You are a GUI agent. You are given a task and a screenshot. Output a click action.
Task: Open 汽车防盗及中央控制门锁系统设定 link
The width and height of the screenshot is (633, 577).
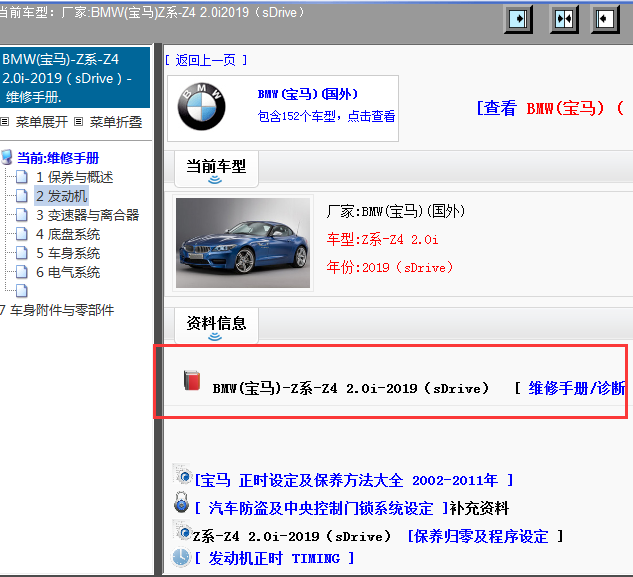(321, 508)
